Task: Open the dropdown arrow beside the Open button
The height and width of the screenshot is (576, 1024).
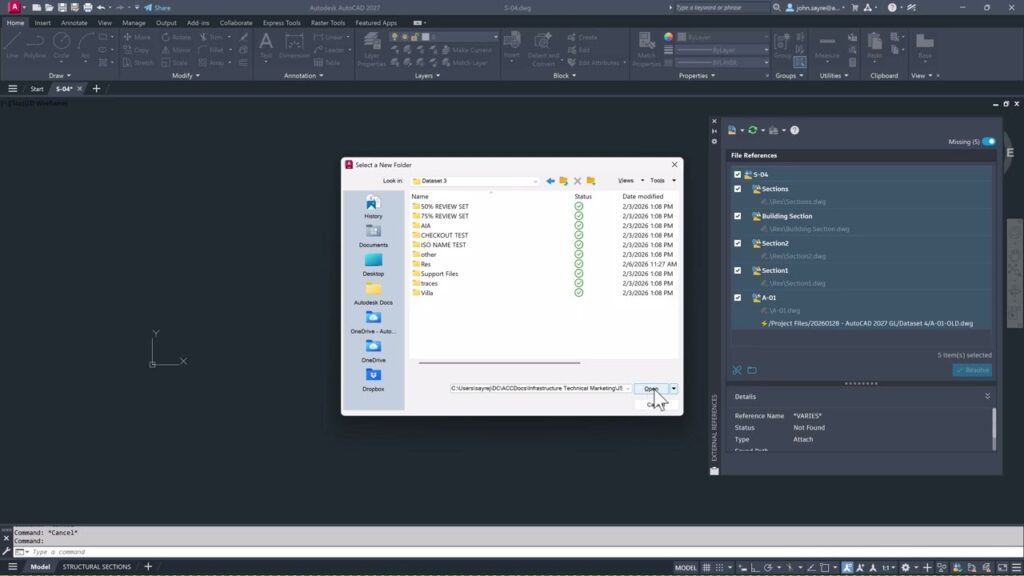Action: click(673, 389)
